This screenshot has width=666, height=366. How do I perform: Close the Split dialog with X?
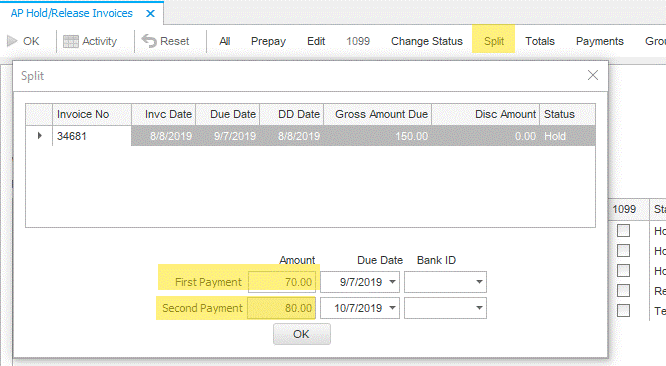pos(593,75)
